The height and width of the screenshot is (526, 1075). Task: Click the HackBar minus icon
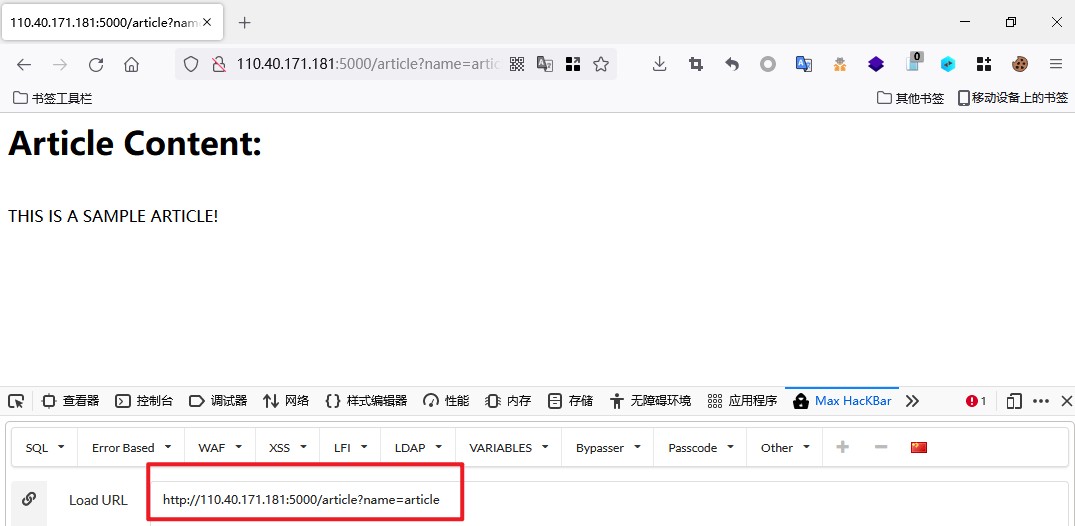point(881,447)
